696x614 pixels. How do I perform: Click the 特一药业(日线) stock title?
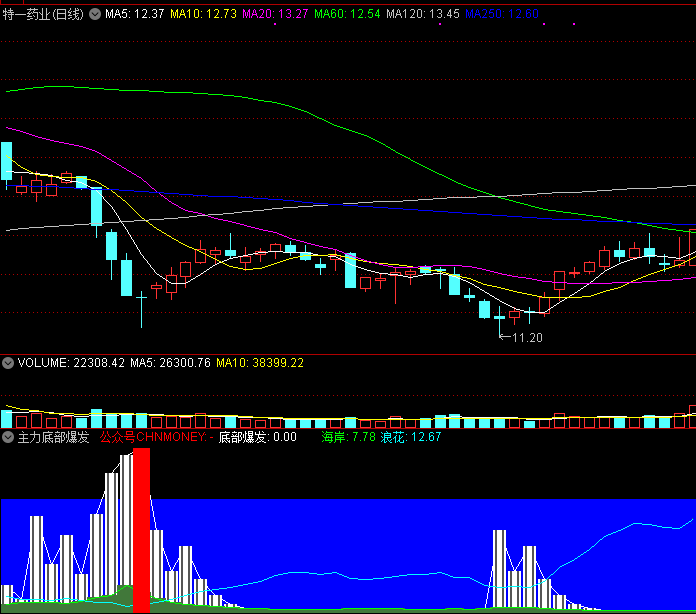(x=43, y=14)
